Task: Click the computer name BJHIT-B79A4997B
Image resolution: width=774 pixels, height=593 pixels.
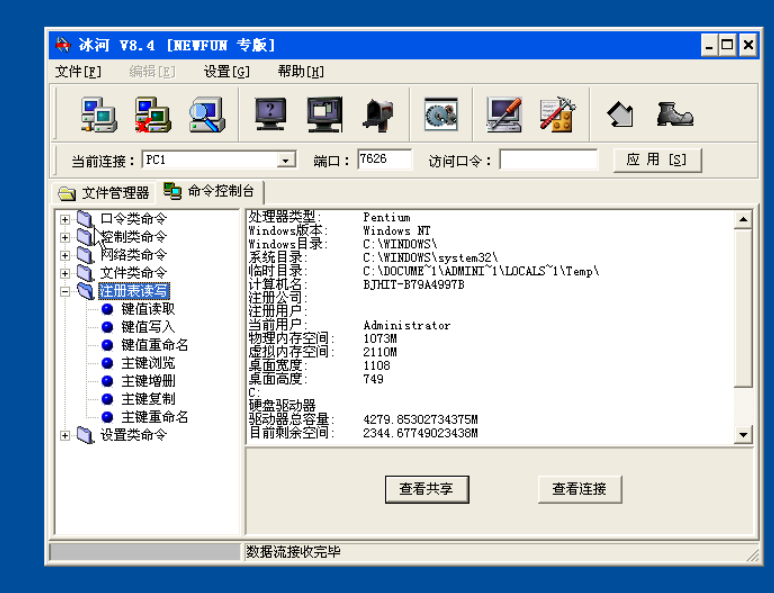Action: [414, 285]
